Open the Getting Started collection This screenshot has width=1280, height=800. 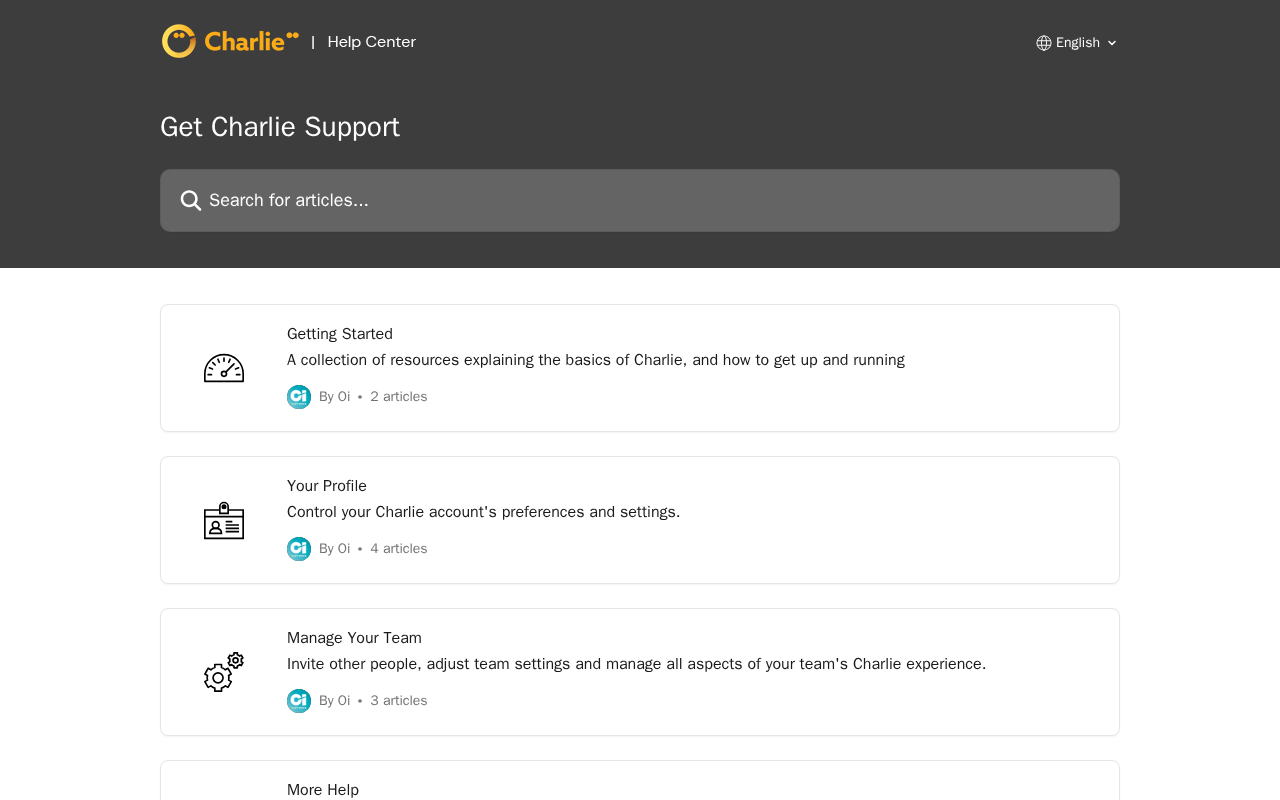click(640, 368)
